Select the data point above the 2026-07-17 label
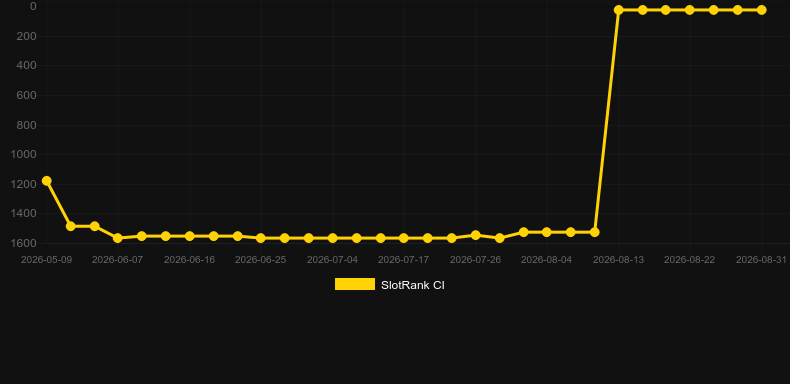Viewport: 790px width, 384px height. click(404, 238)
